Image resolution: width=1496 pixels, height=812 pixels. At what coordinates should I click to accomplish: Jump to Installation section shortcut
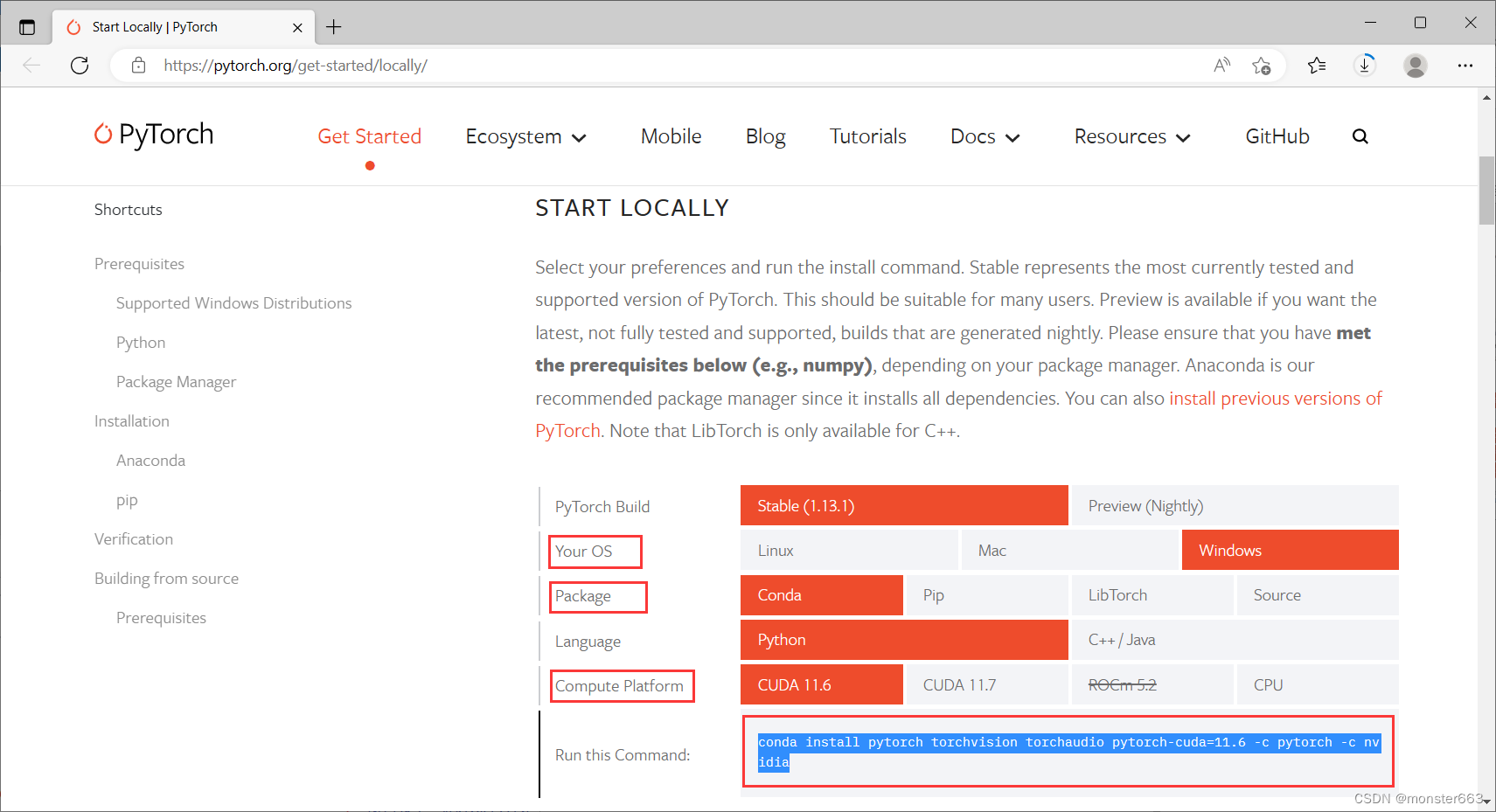pyautogui.click(x=132, y=421)
